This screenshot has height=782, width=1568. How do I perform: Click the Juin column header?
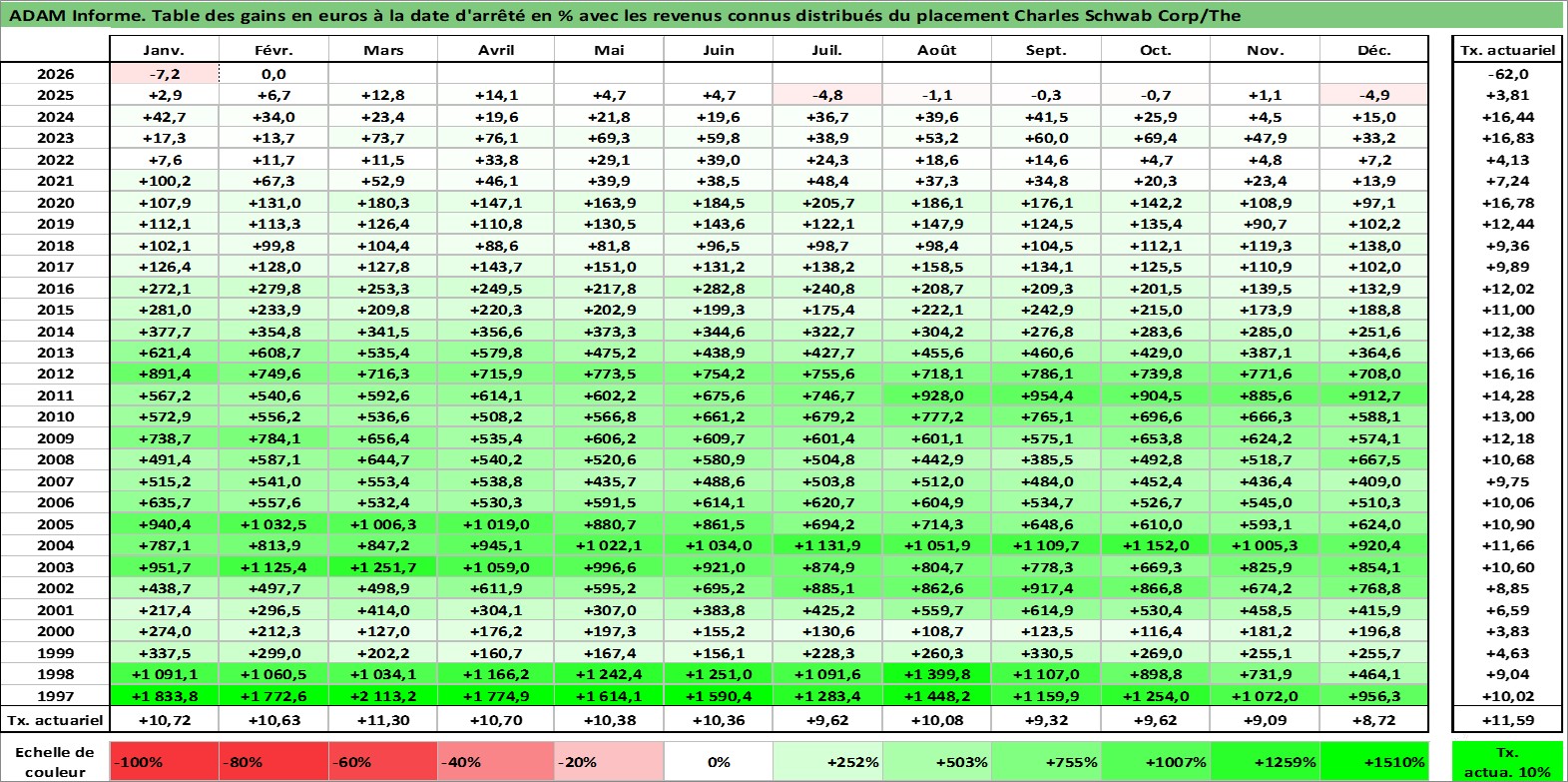click(x=719, y=50)
